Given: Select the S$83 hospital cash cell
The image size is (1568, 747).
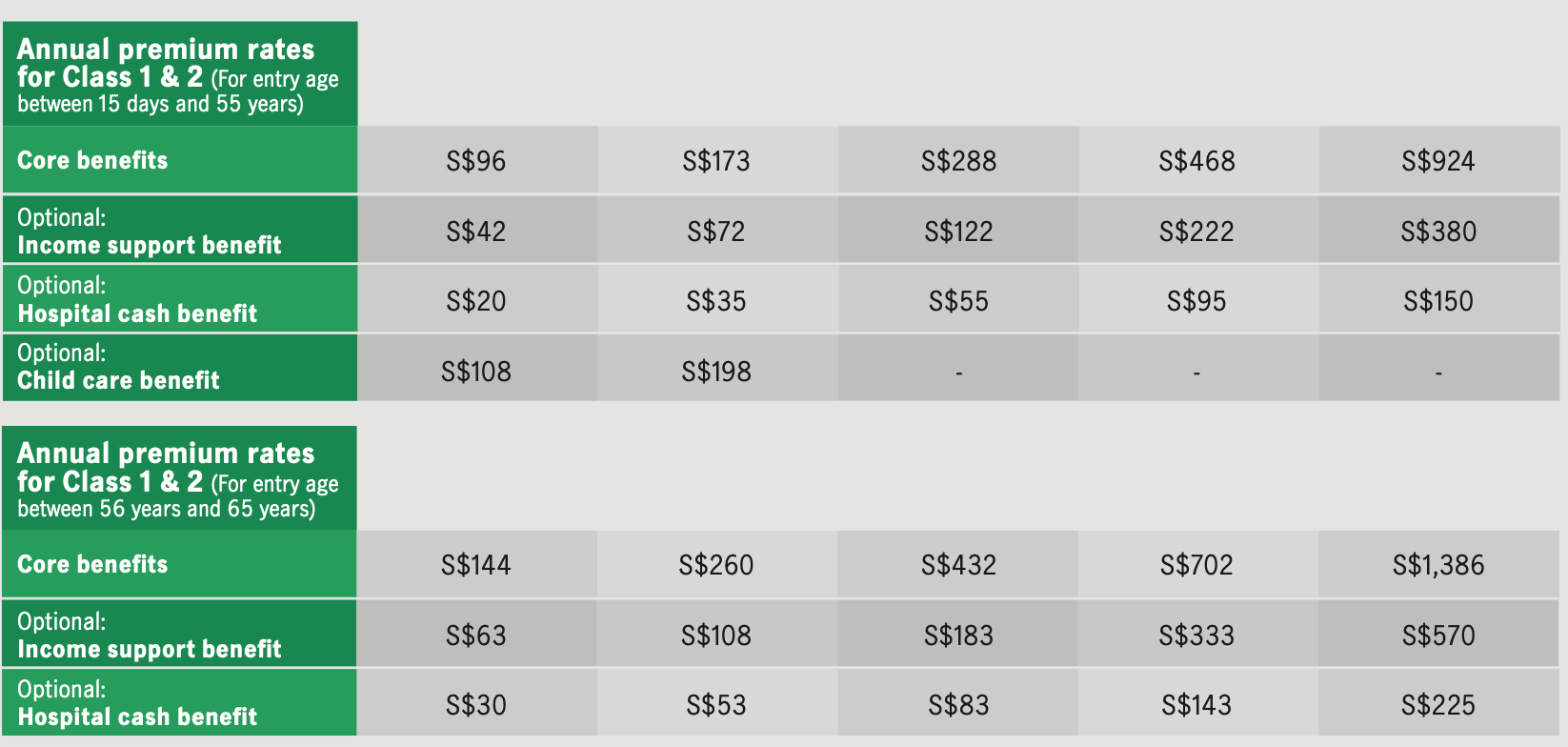Looking at the screenshot, I should click(x=958, y=705).
